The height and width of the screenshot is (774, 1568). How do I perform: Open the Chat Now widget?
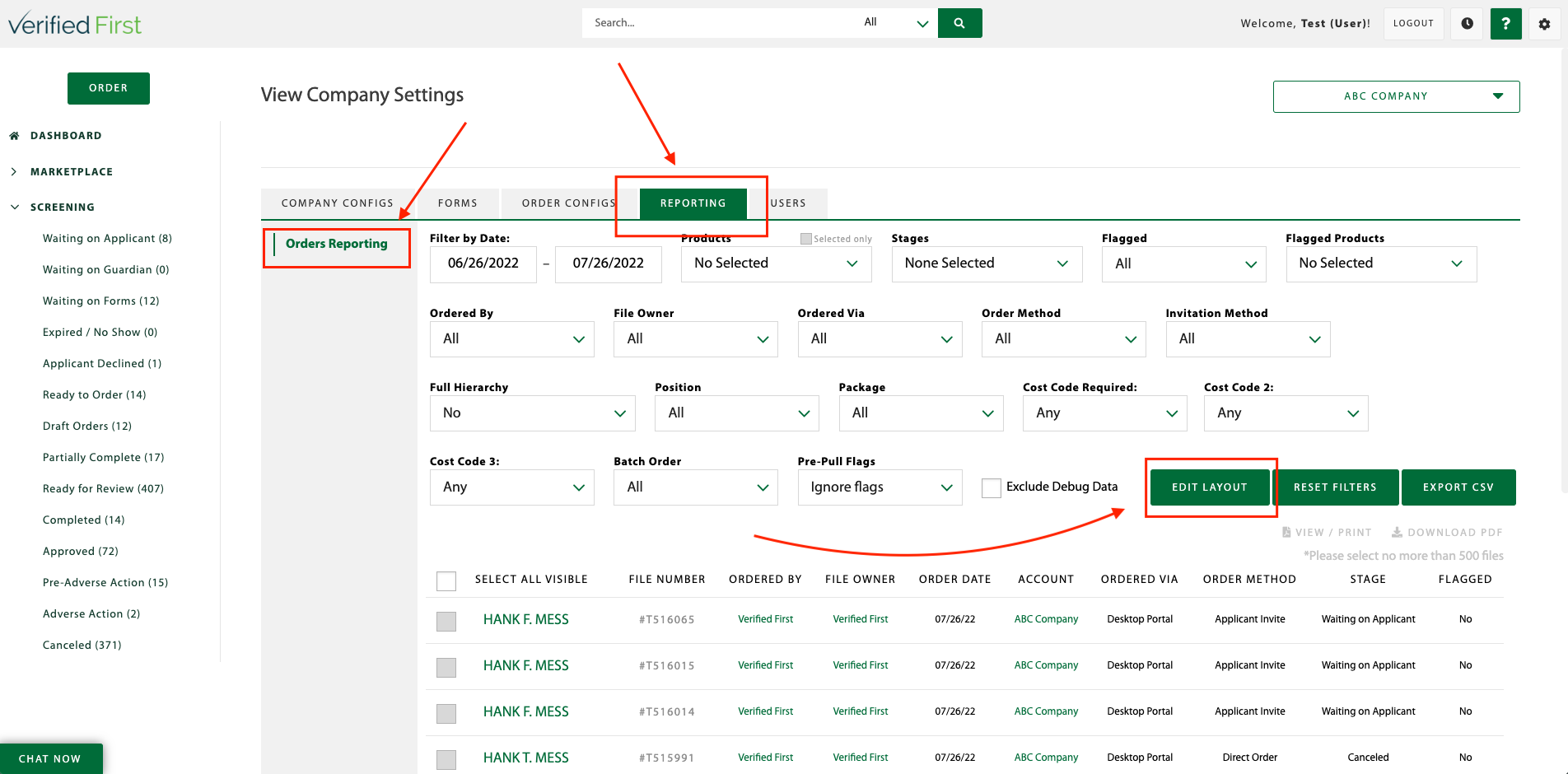pos(51,758)
